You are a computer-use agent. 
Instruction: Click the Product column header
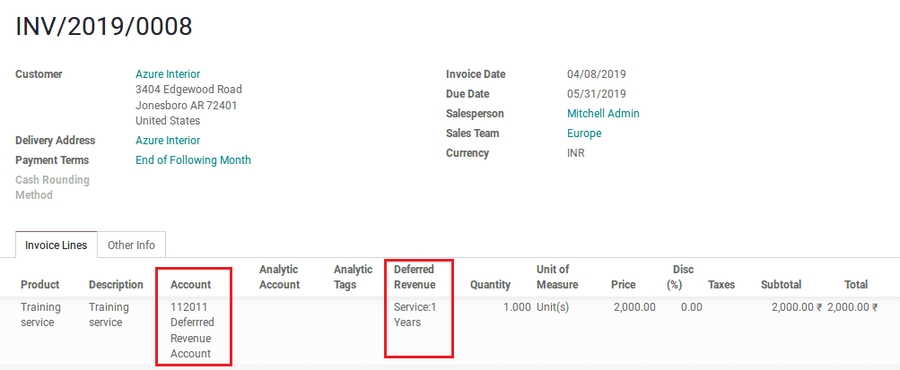[x=40, y=285]
